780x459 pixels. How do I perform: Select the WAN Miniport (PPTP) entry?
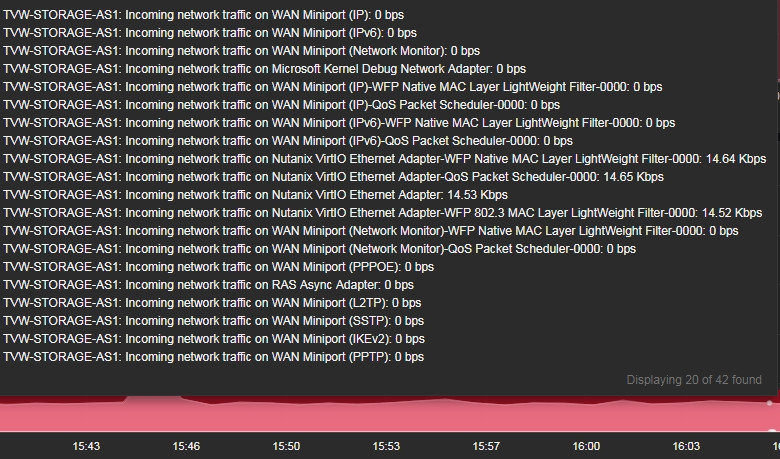(x=213, y=357)
